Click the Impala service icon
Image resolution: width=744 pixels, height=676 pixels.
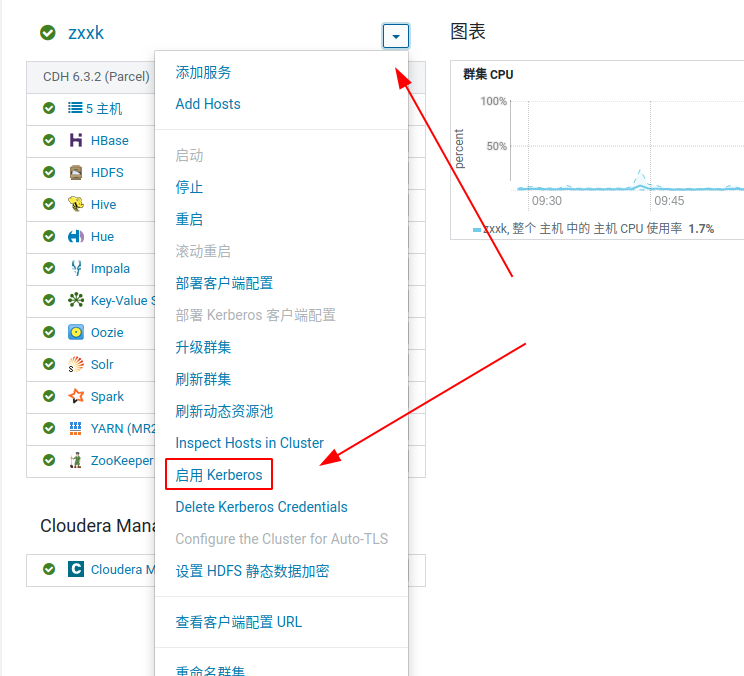76,268
